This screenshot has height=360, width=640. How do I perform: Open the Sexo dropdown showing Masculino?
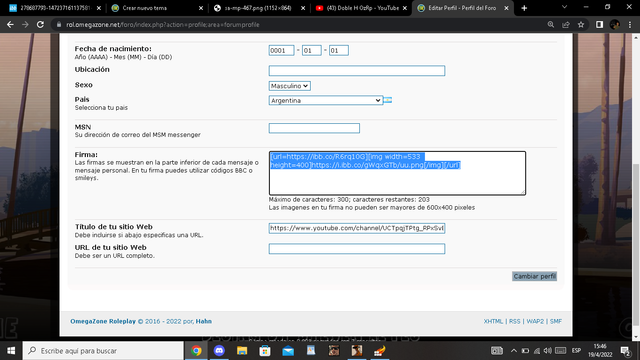289,86
